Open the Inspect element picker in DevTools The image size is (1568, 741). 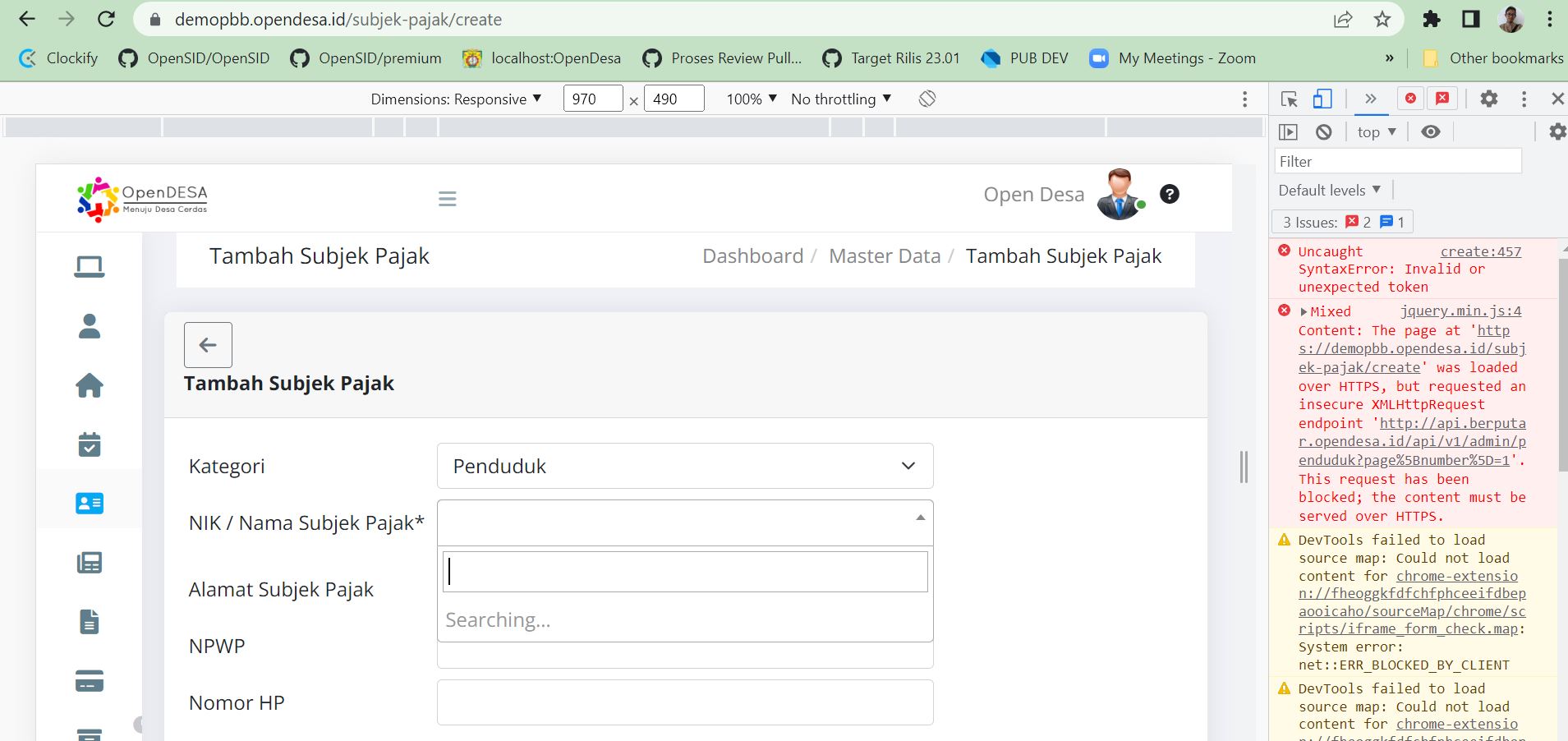click(1290, 99)
